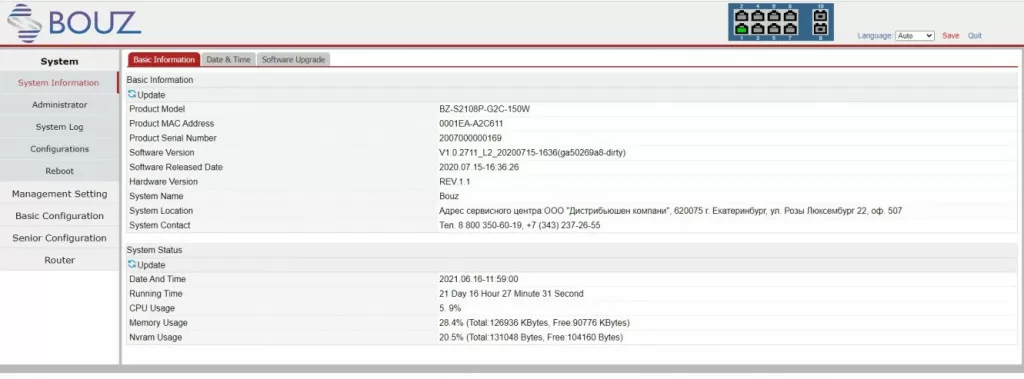Click the Quit link
Screen dimensions: 1024x379
(974, 36)
